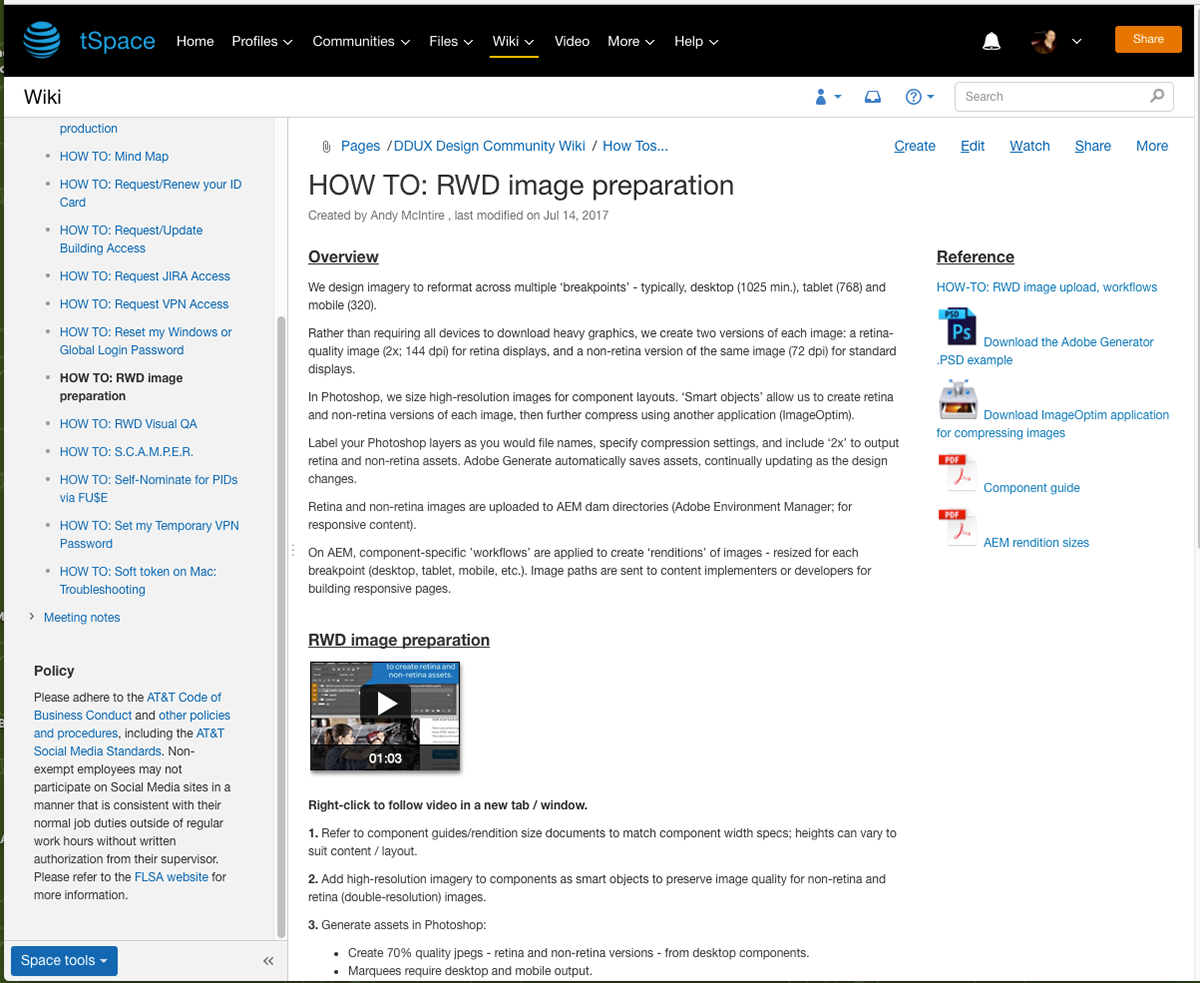Open HOW TO: S.C.A.M.P.E.R. page
The height and width of the screenshot is (983, 1200).
pyautogui.click(x=126, y=452)
